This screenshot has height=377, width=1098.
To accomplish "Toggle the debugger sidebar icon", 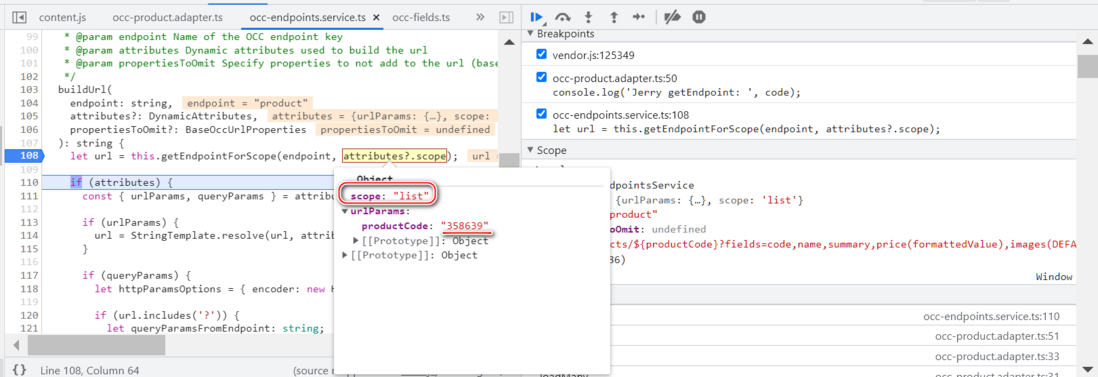I will 506,17.
